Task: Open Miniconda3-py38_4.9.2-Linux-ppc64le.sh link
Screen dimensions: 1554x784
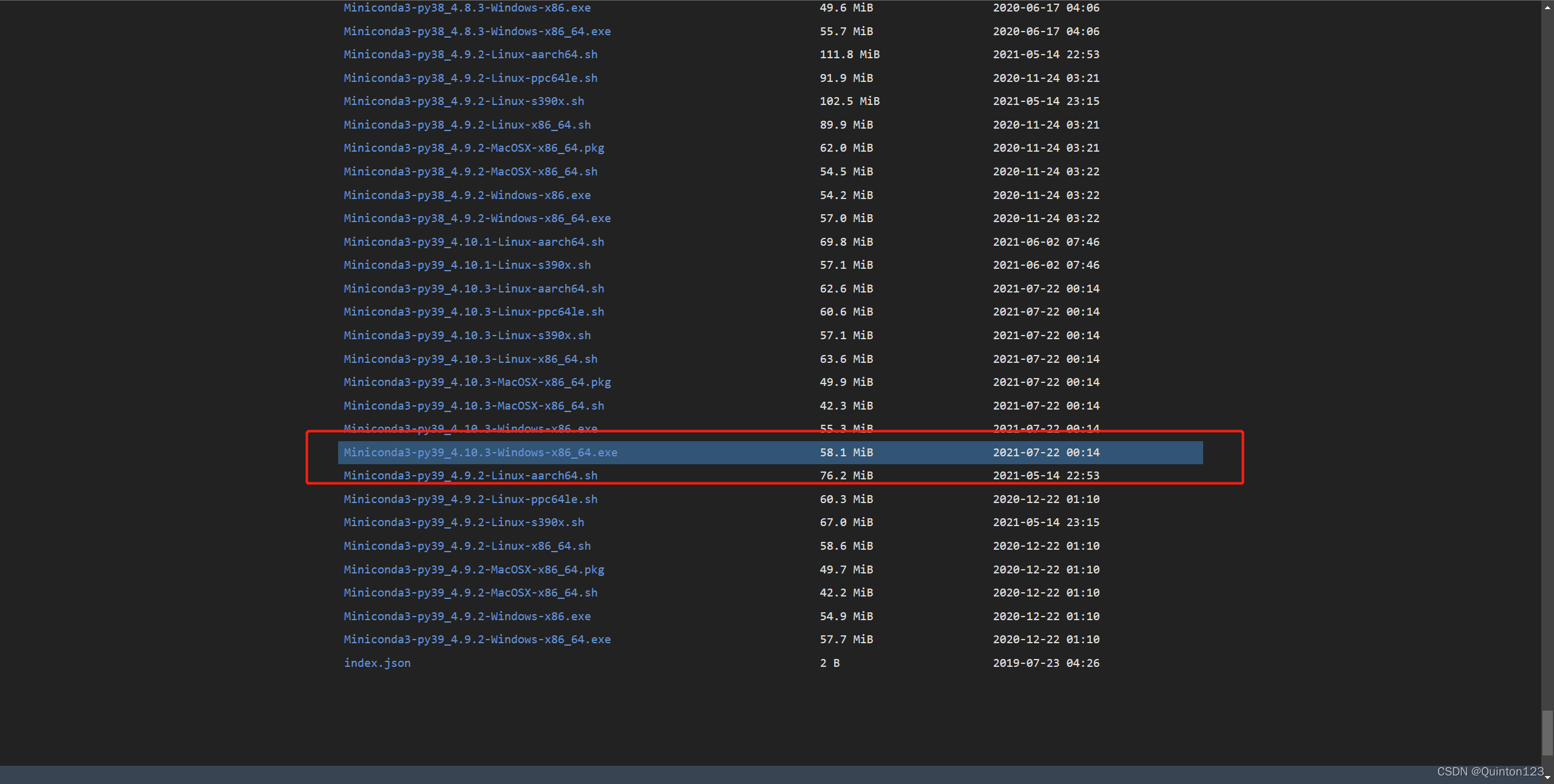Action: coord(470,78)
